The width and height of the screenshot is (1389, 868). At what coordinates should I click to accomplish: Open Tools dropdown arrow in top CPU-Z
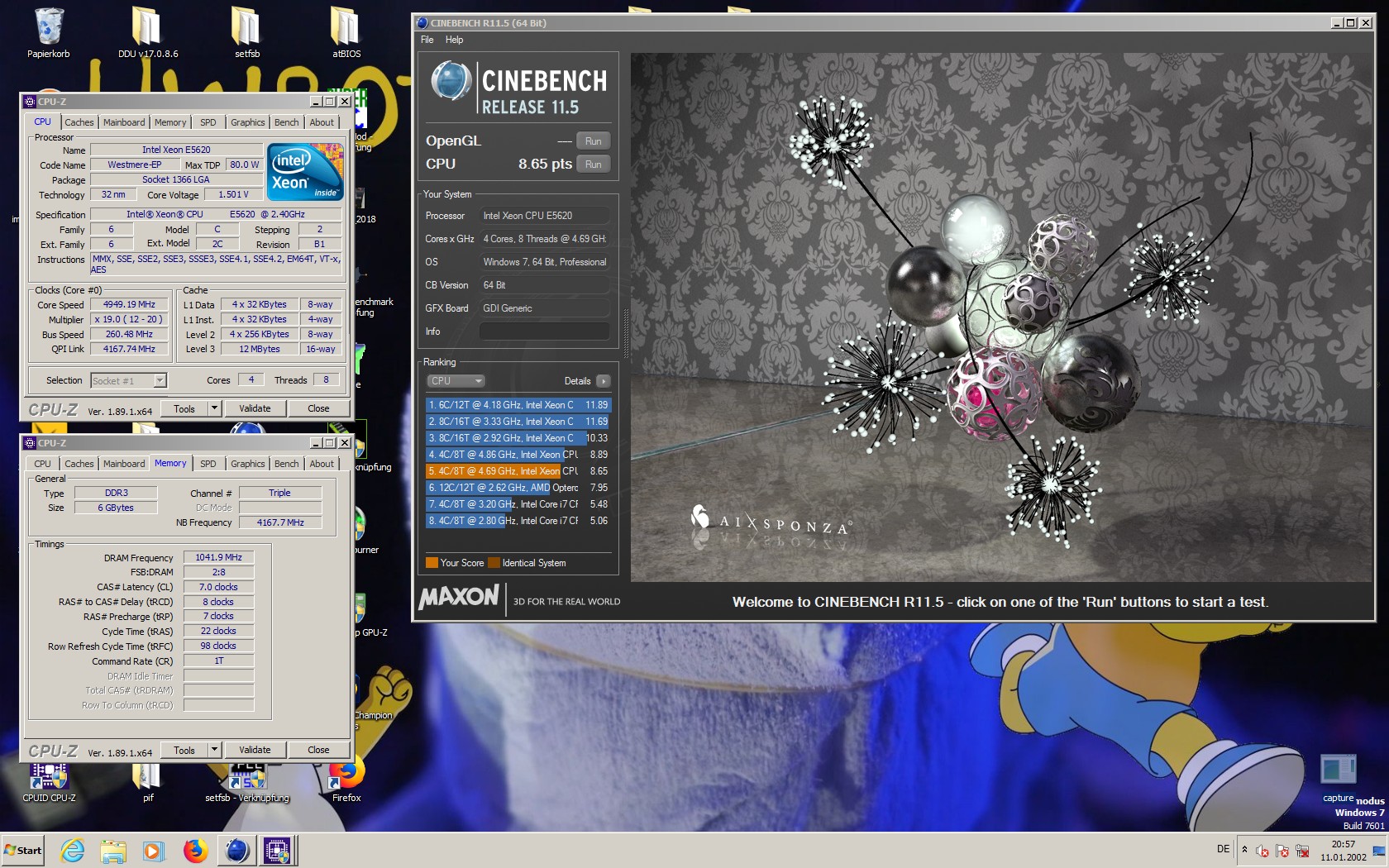click(214, 408)
